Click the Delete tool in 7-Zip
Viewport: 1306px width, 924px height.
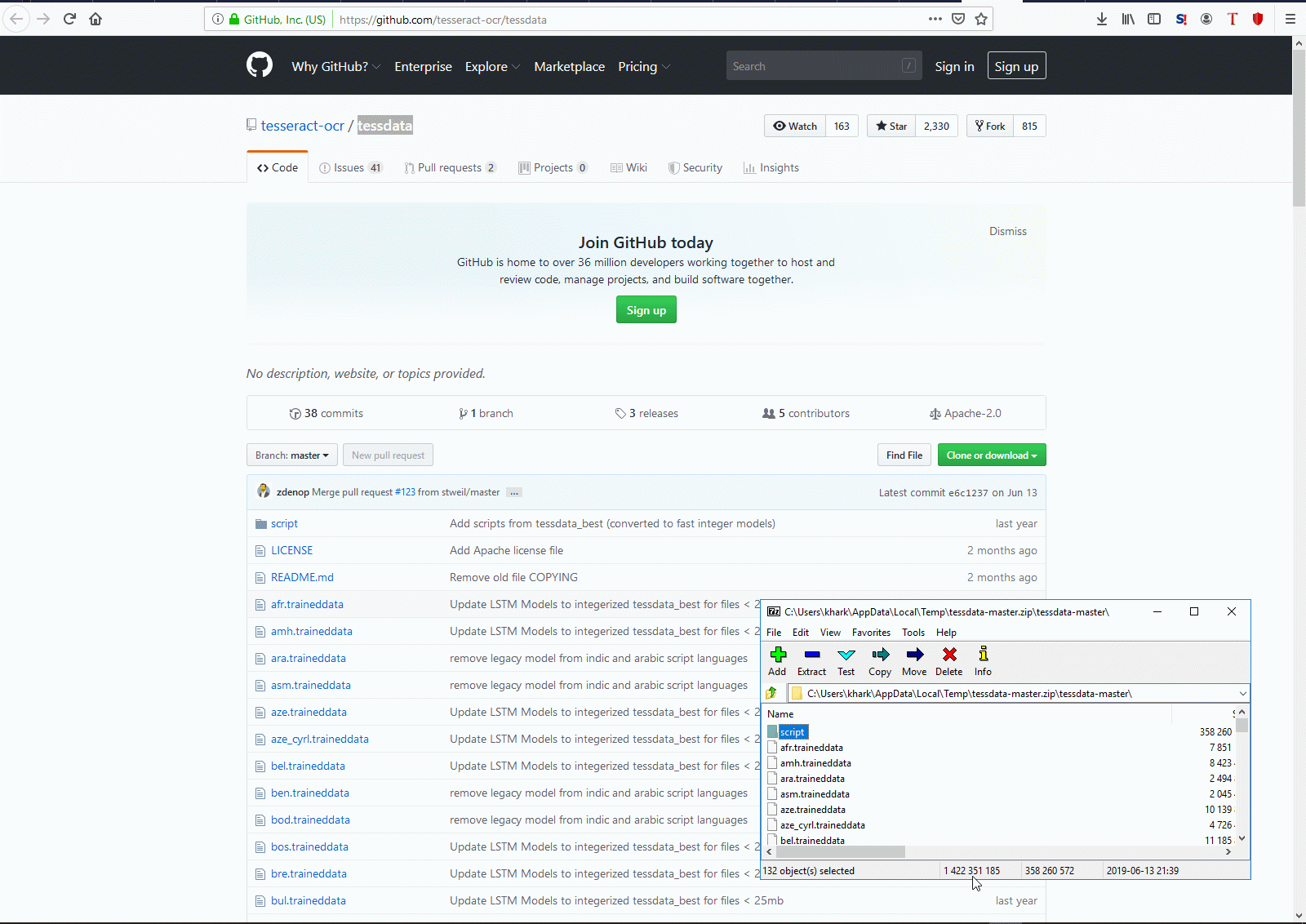[948, 661]
